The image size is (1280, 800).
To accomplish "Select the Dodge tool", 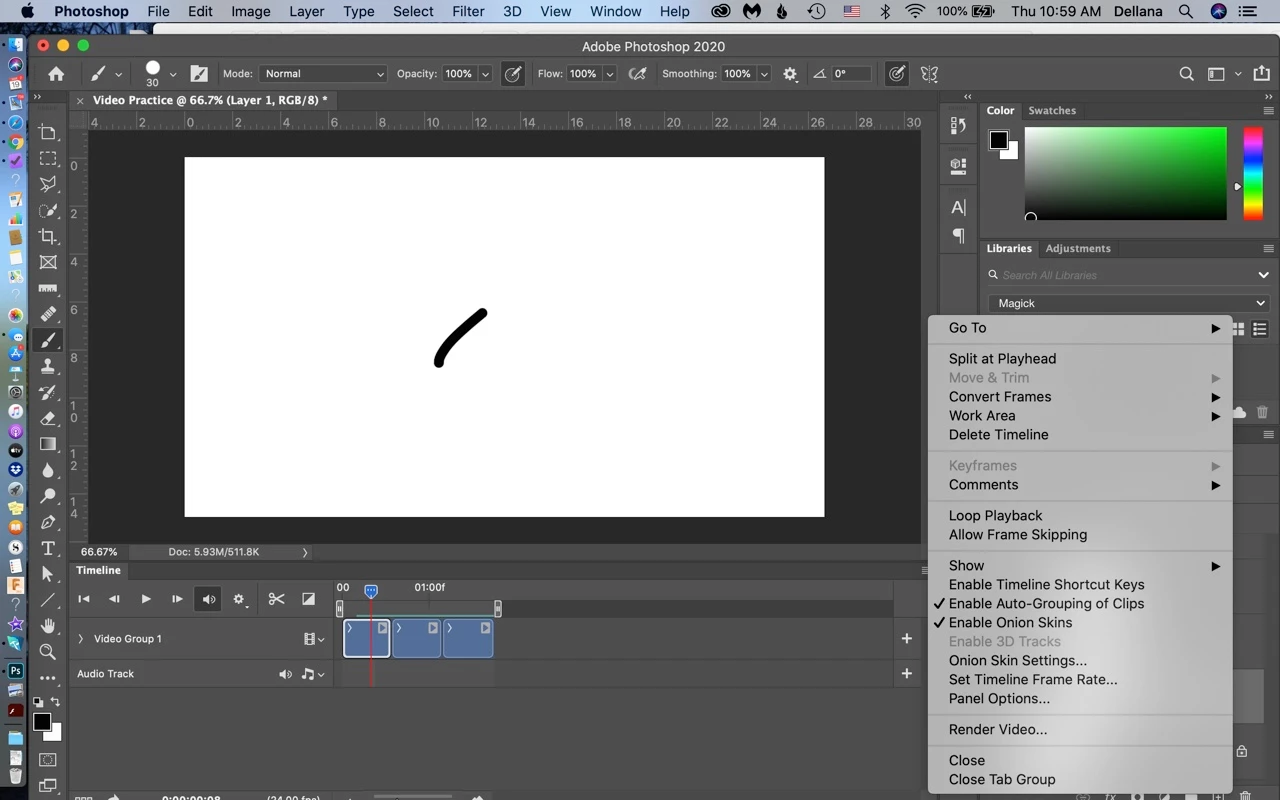I will (x=48, y=497).
